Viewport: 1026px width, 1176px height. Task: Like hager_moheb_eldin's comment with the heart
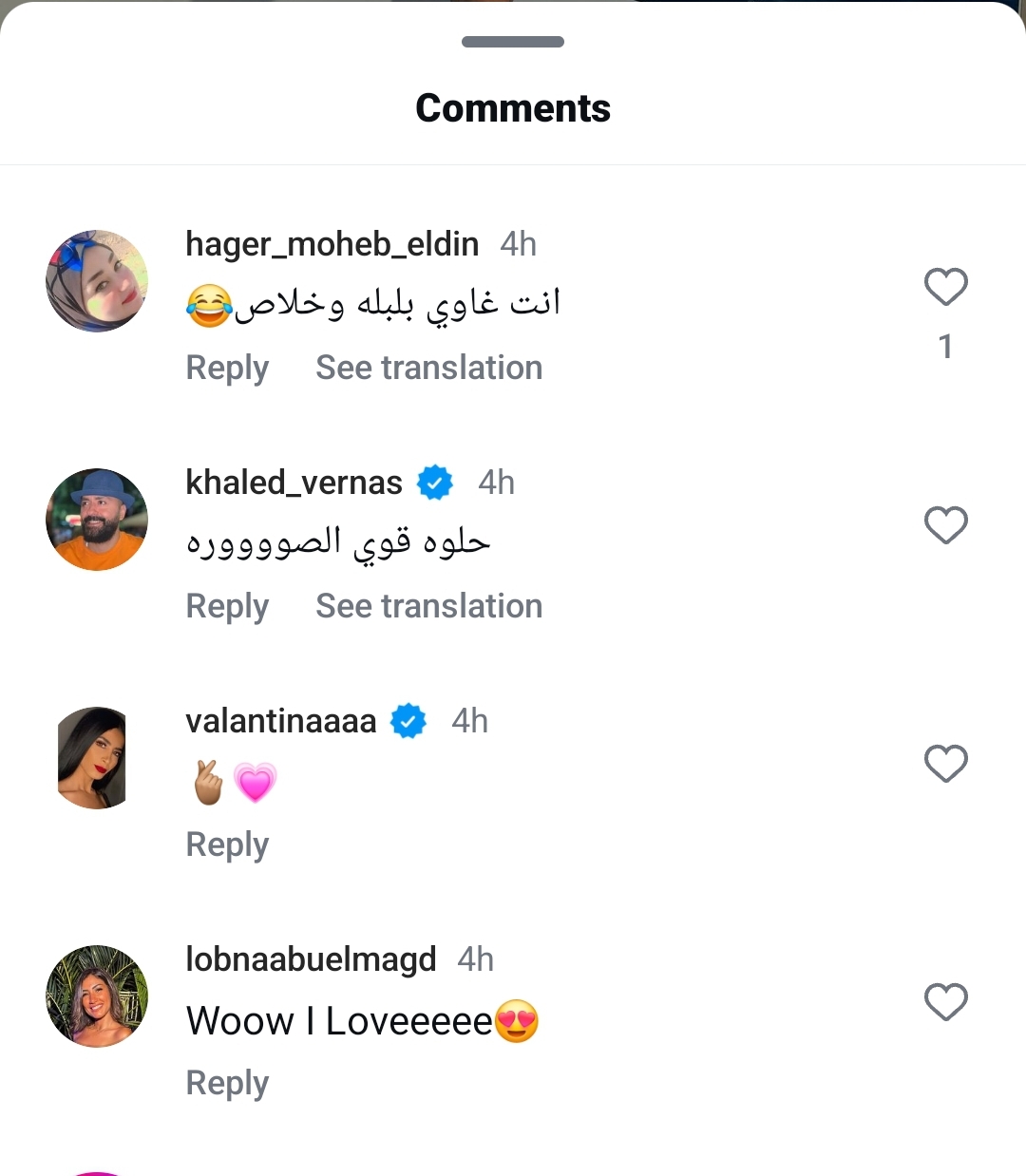point(945,287)
